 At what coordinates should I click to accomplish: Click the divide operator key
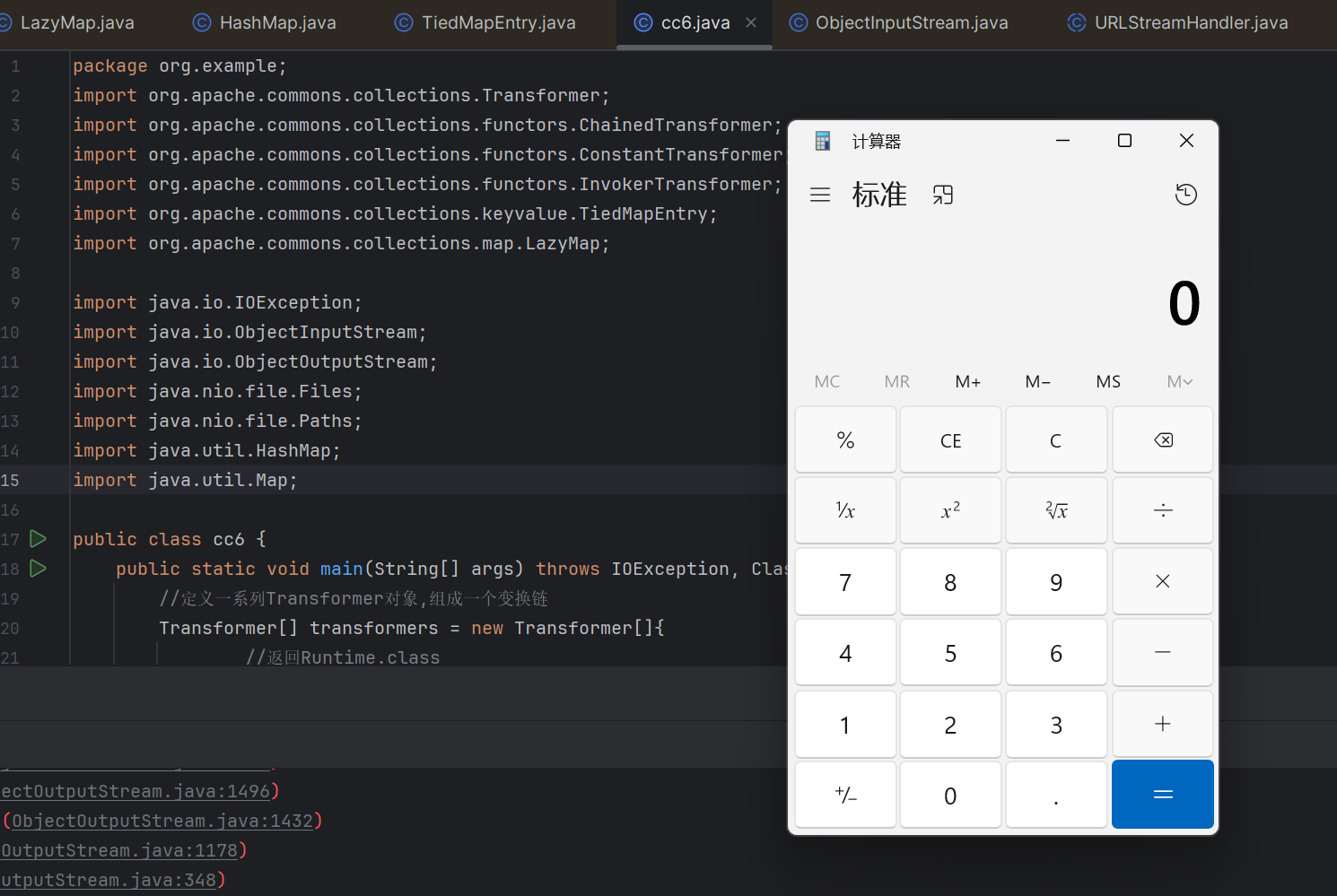pos(1163,510)
